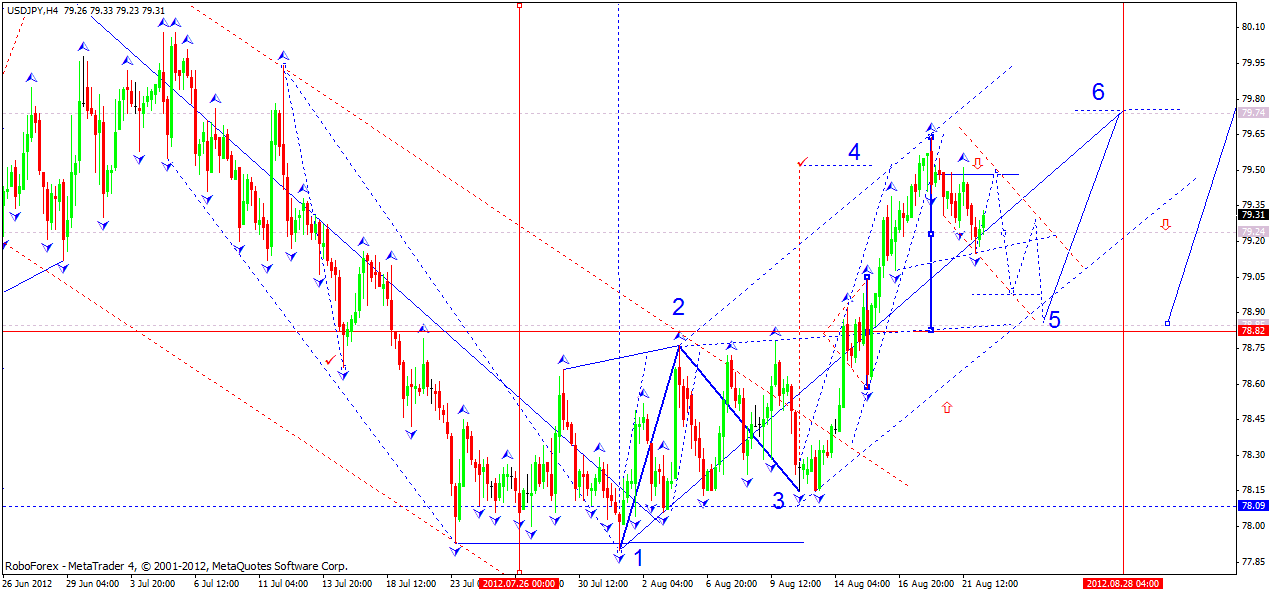This screenshot has width=1274, height=591.
Task: Select wave label 3
Action: 778,500
